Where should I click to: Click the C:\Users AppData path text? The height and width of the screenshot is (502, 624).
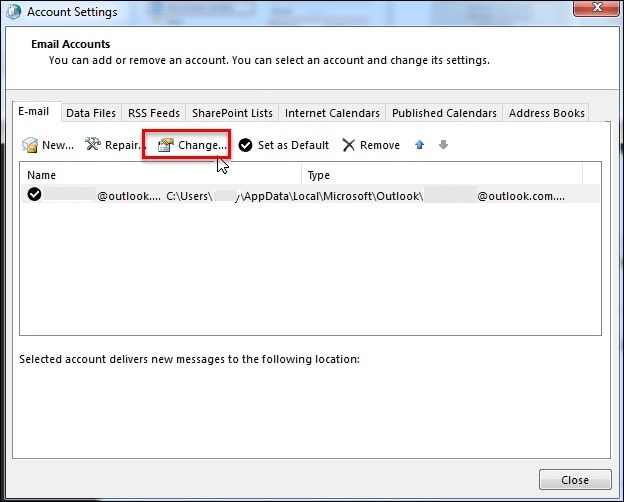pyautogui.click(x=294, y=196)
